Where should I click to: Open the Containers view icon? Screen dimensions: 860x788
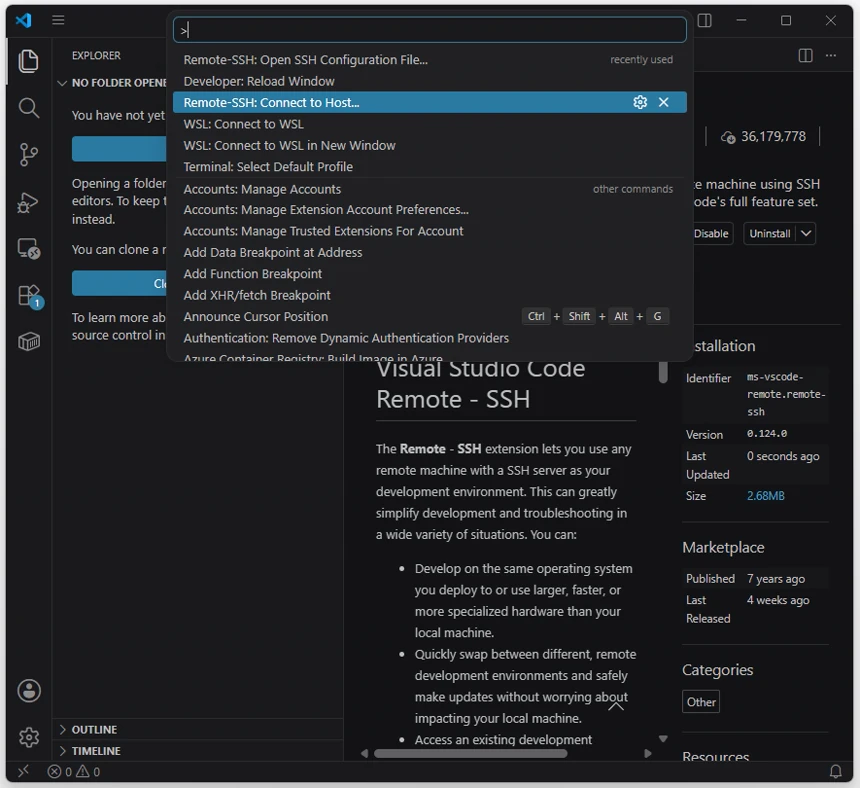29,342
